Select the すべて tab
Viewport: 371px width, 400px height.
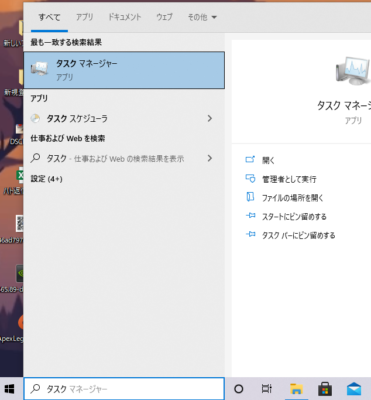49,17
